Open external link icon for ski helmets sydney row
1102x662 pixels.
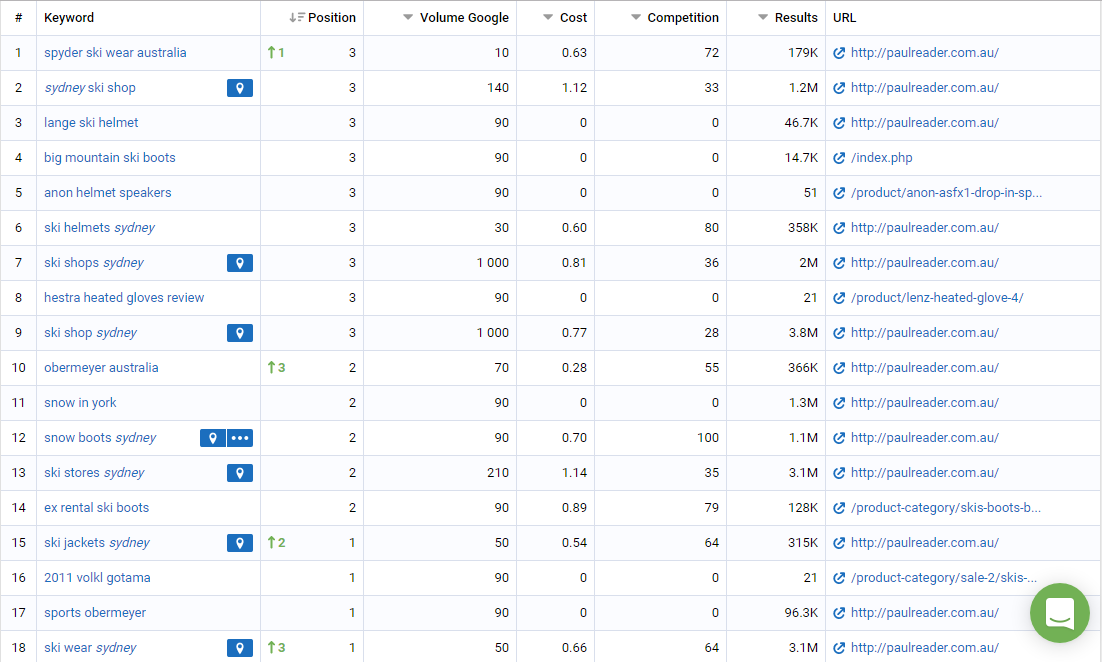tap(838, 228)
